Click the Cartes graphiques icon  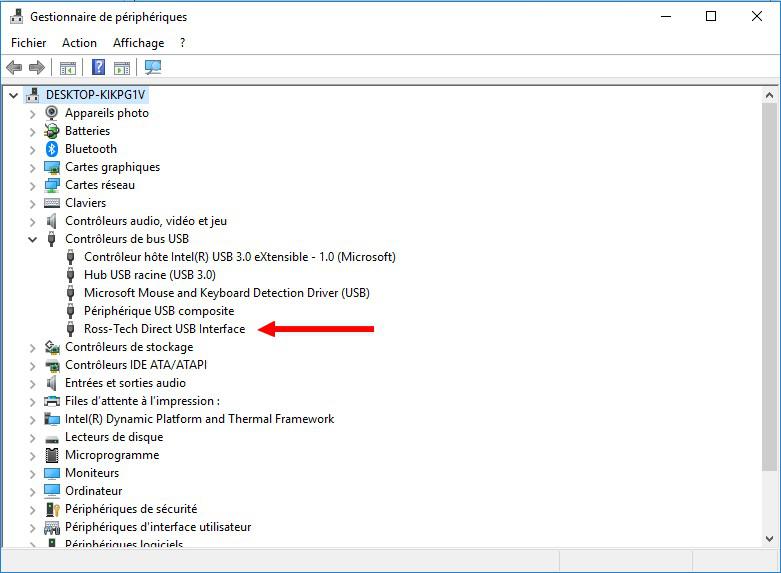click(x=52, y=167)
